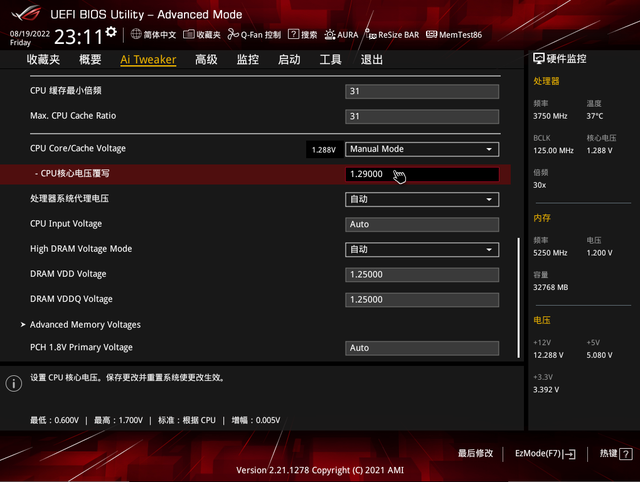
Task: Switch to the 高级 tab
Action: point(206,60)
